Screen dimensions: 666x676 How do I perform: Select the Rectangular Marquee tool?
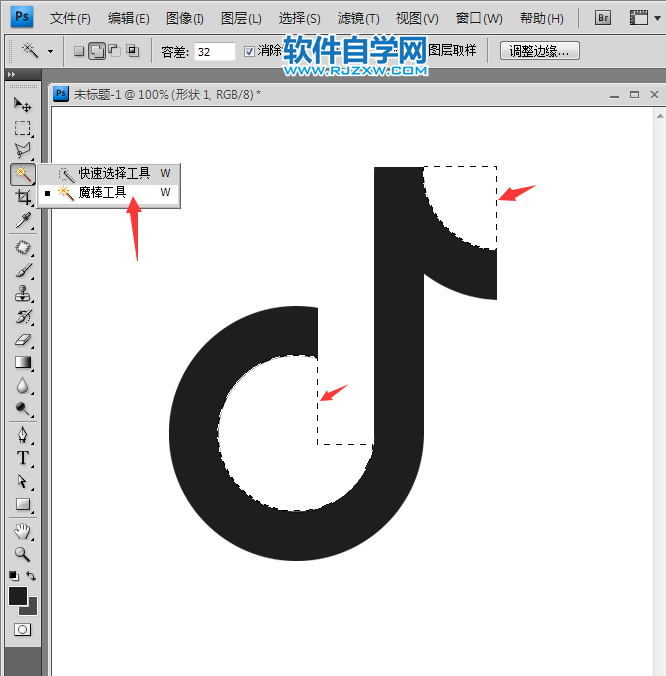pyautogui.click(x=22, y=128)
